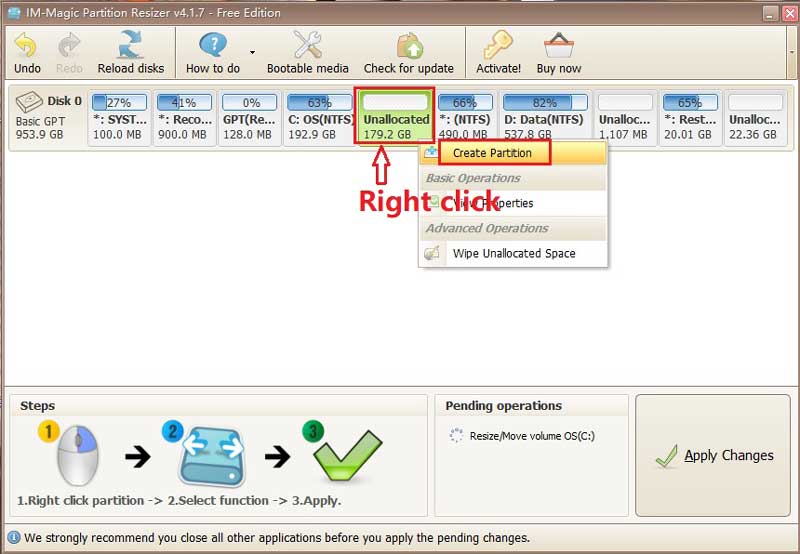Select pending Resize/Move volume OS(C:) entry

click(532, 436)
